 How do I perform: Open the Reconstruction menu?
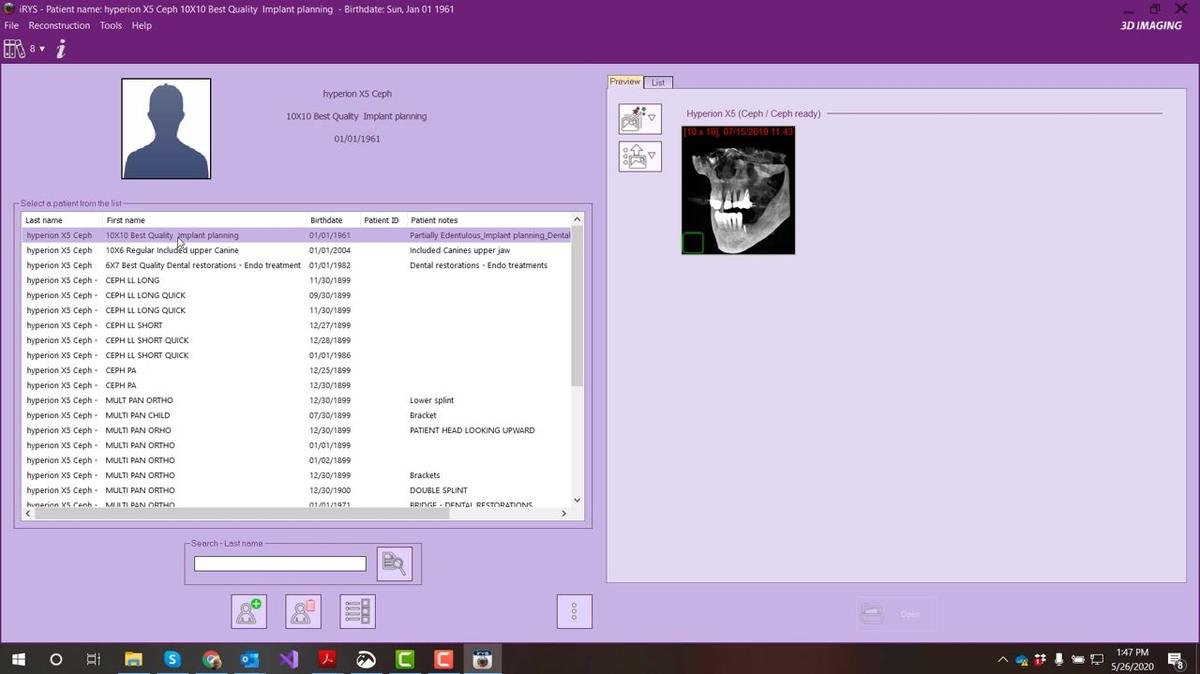(x=59, y=26)
